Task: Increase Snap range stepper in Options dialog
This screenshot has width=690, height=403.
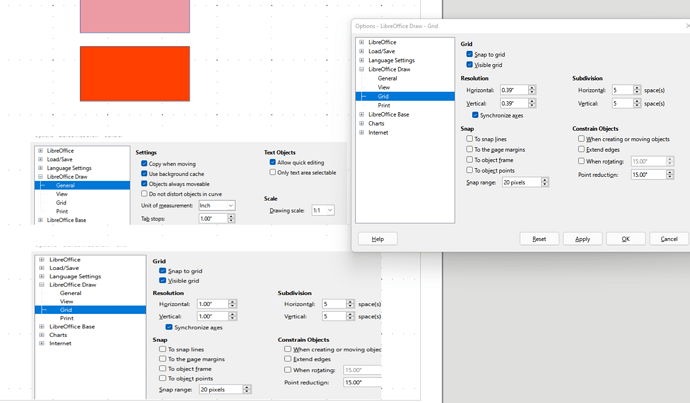Action: point(545,180)
